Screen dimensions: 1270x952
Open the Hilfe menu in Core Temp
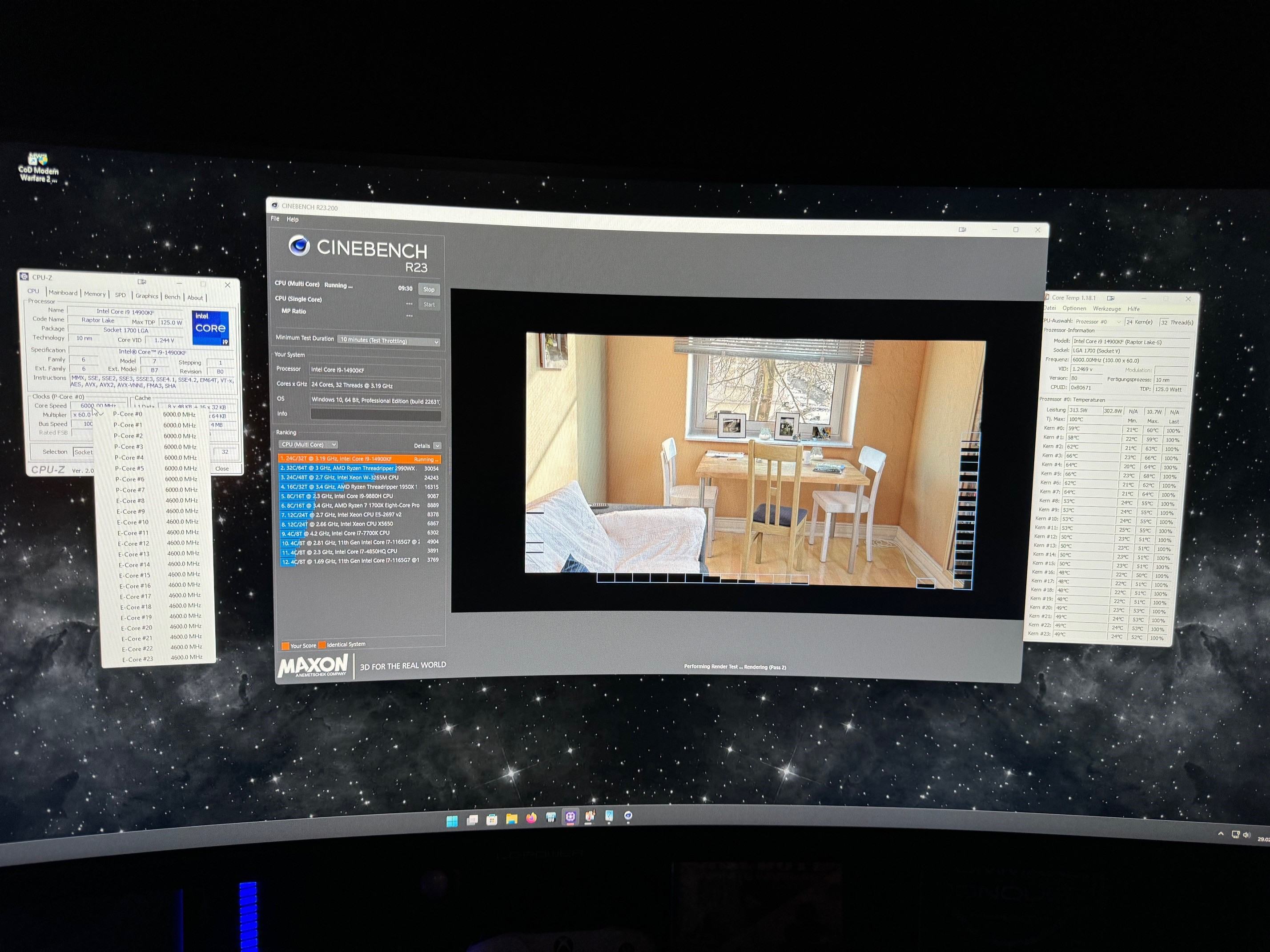pyautogui.click(x=1133, y=309)
